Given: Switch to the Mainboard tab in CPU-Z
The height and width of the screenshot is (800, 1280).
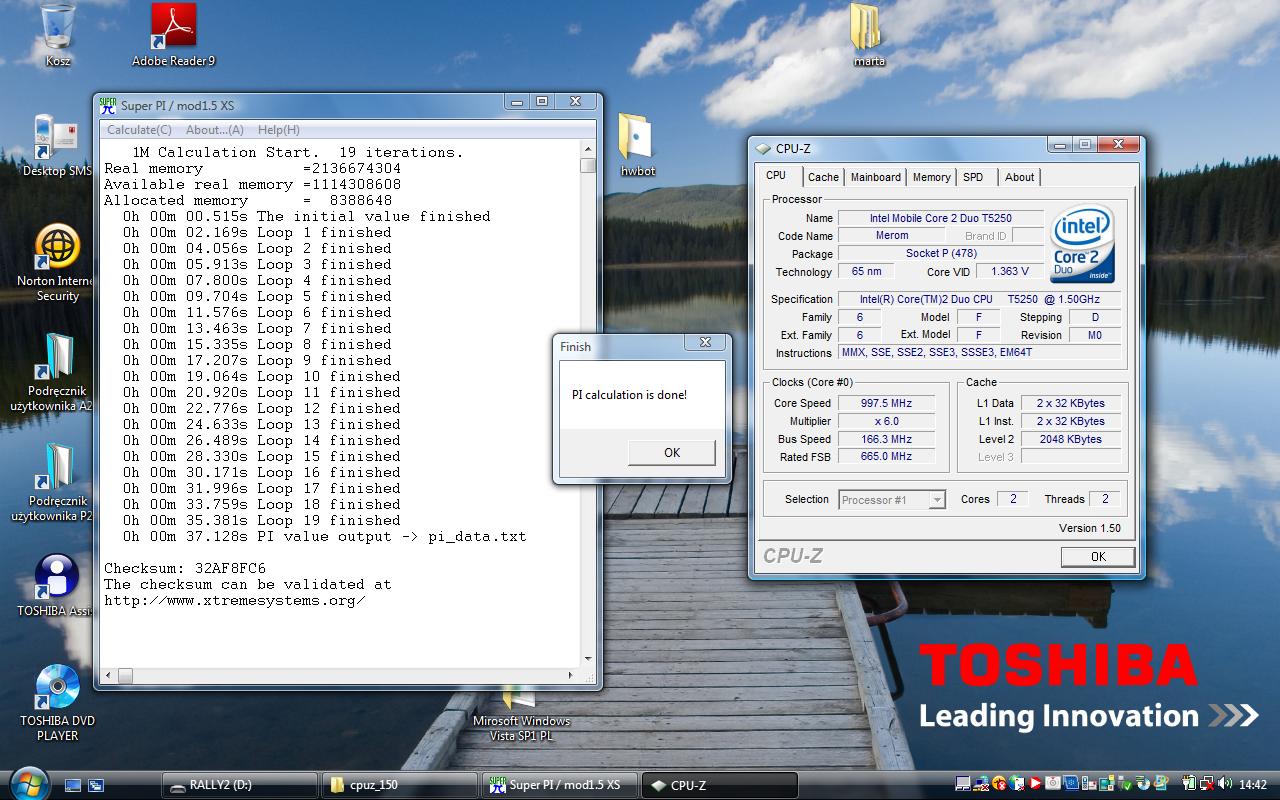Looking at the screenshot, I should (875, 177).
